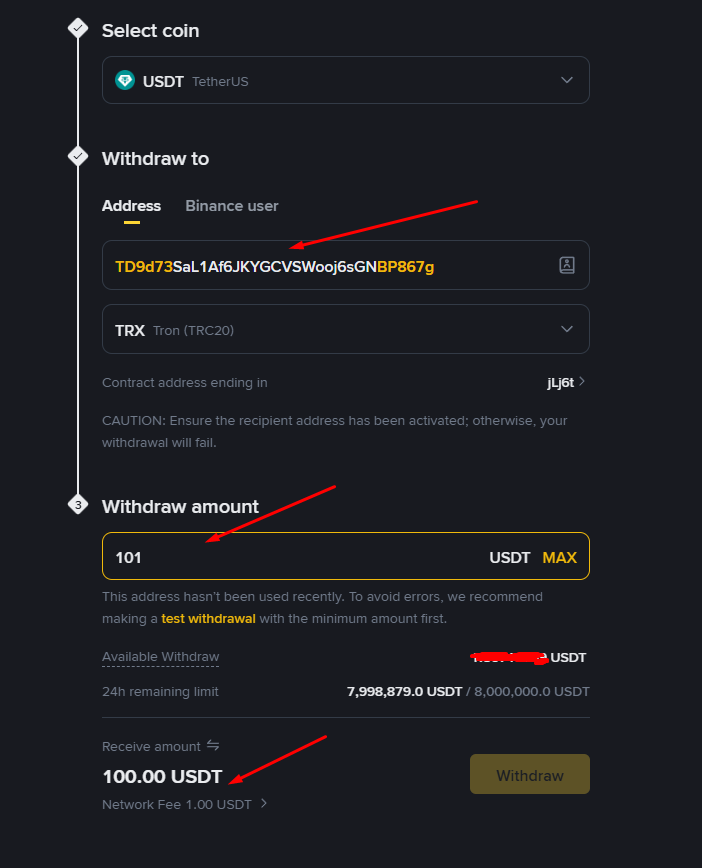This screenshot has height=868, width=702.
Task: Expand the USDT coin selector chevron
Action: (567, 81)
